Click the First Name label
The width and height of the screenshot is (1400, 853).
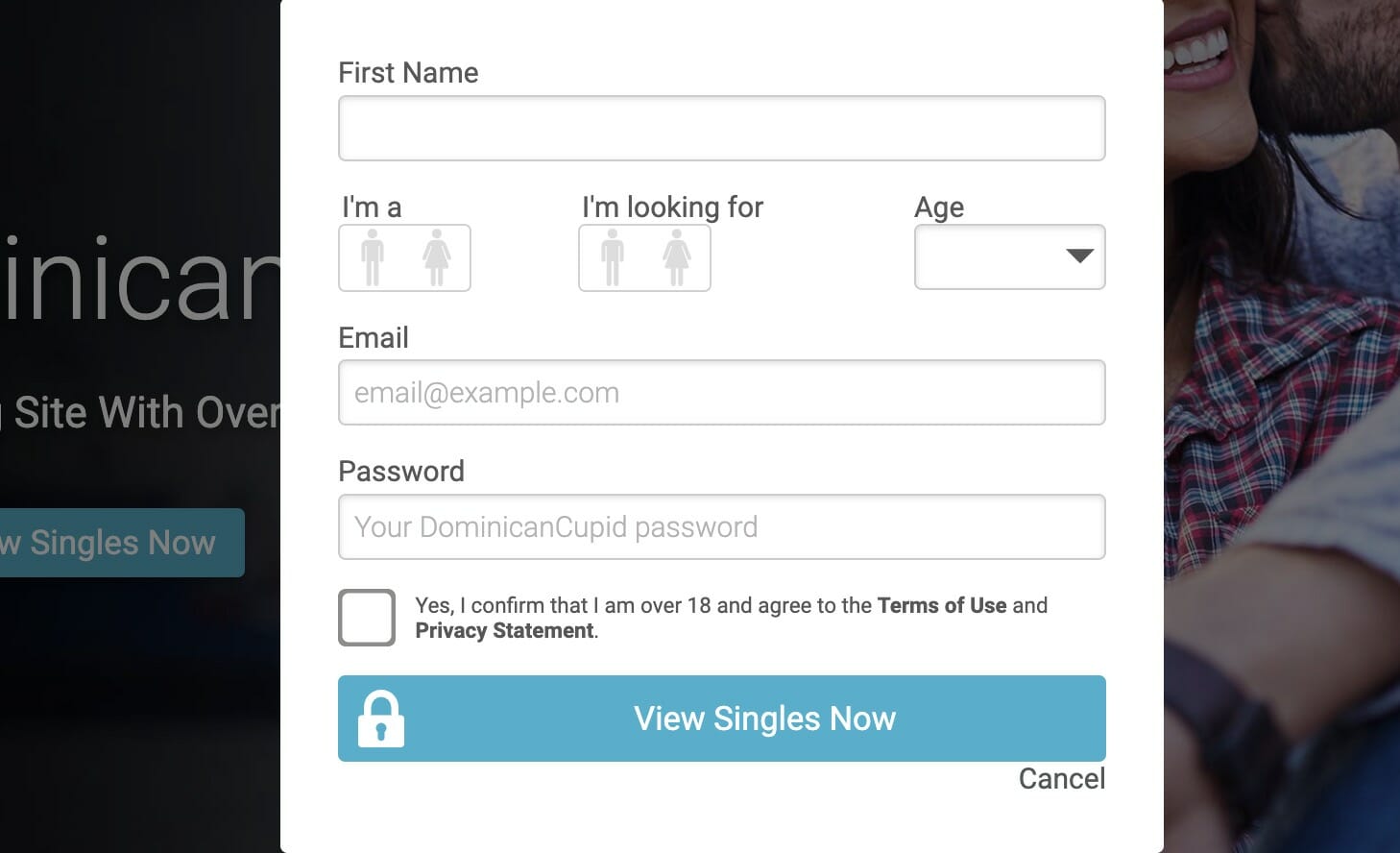(408, 73)
